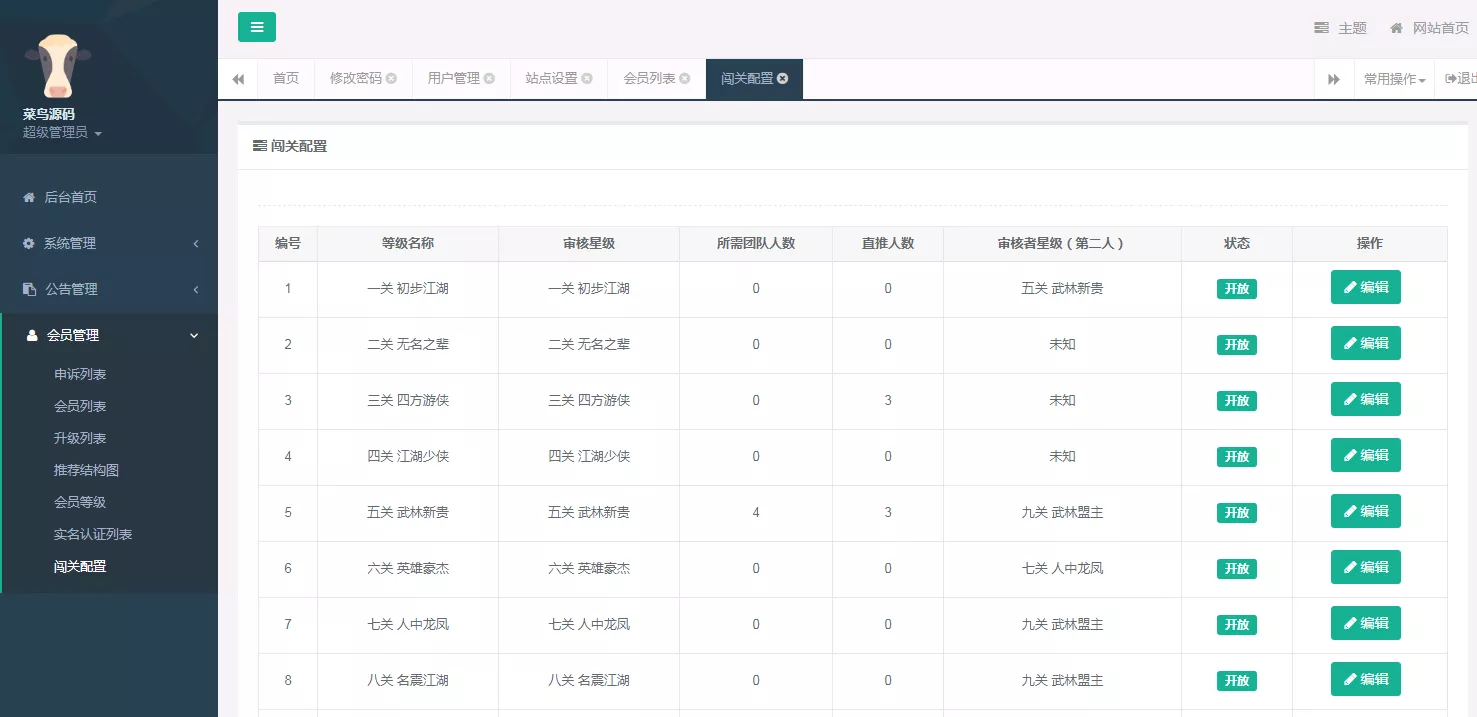Toggle 开放 status for 八关 名震江湖
Screen dimensions: 1477x717
[x=1236, y=680]
